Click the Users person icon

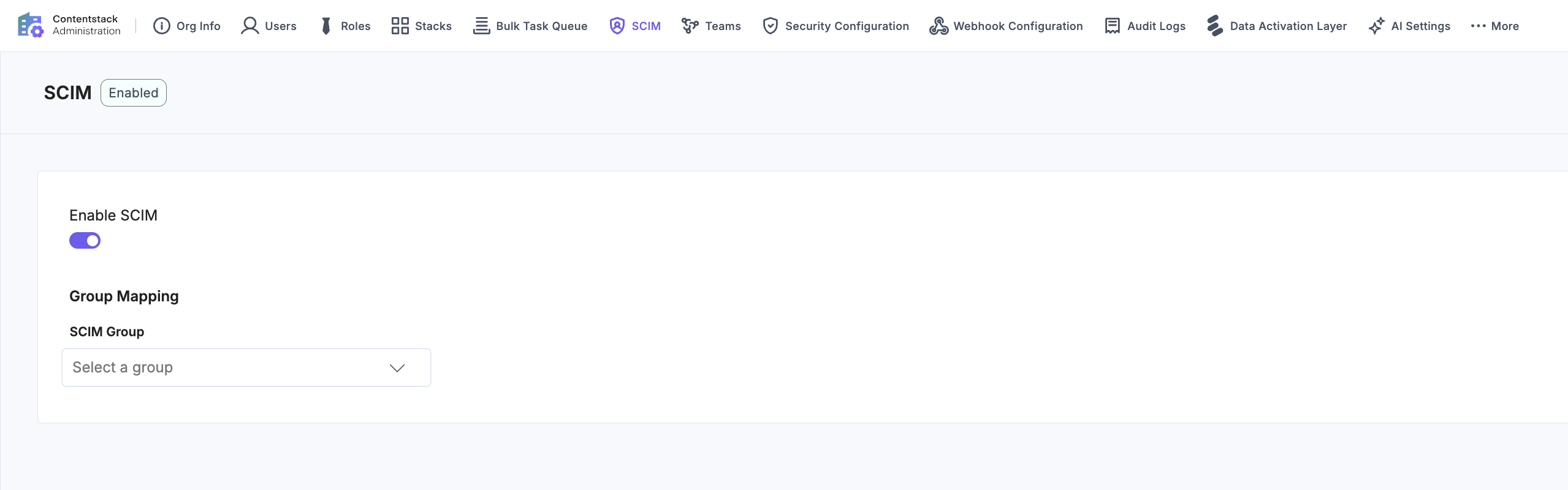(250, 26)
